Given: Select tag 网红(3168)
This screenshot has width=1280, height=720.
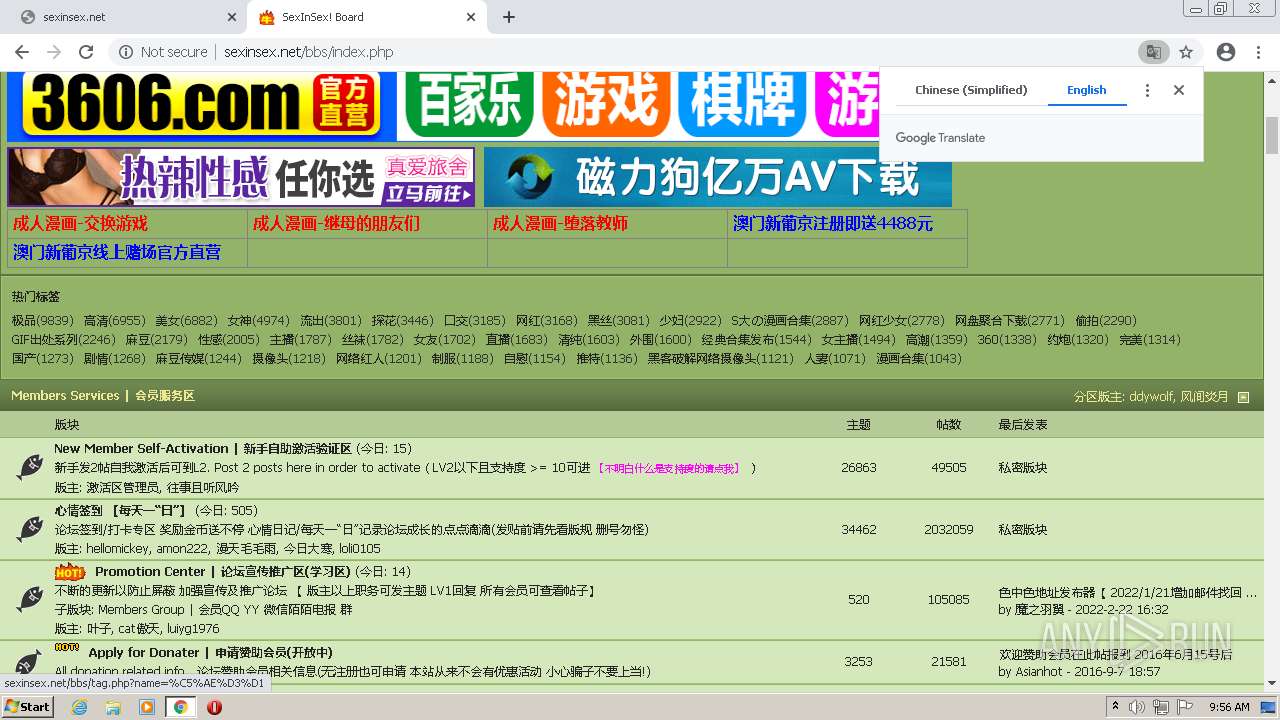Looking at the screenshot, I should click(546, 321).
